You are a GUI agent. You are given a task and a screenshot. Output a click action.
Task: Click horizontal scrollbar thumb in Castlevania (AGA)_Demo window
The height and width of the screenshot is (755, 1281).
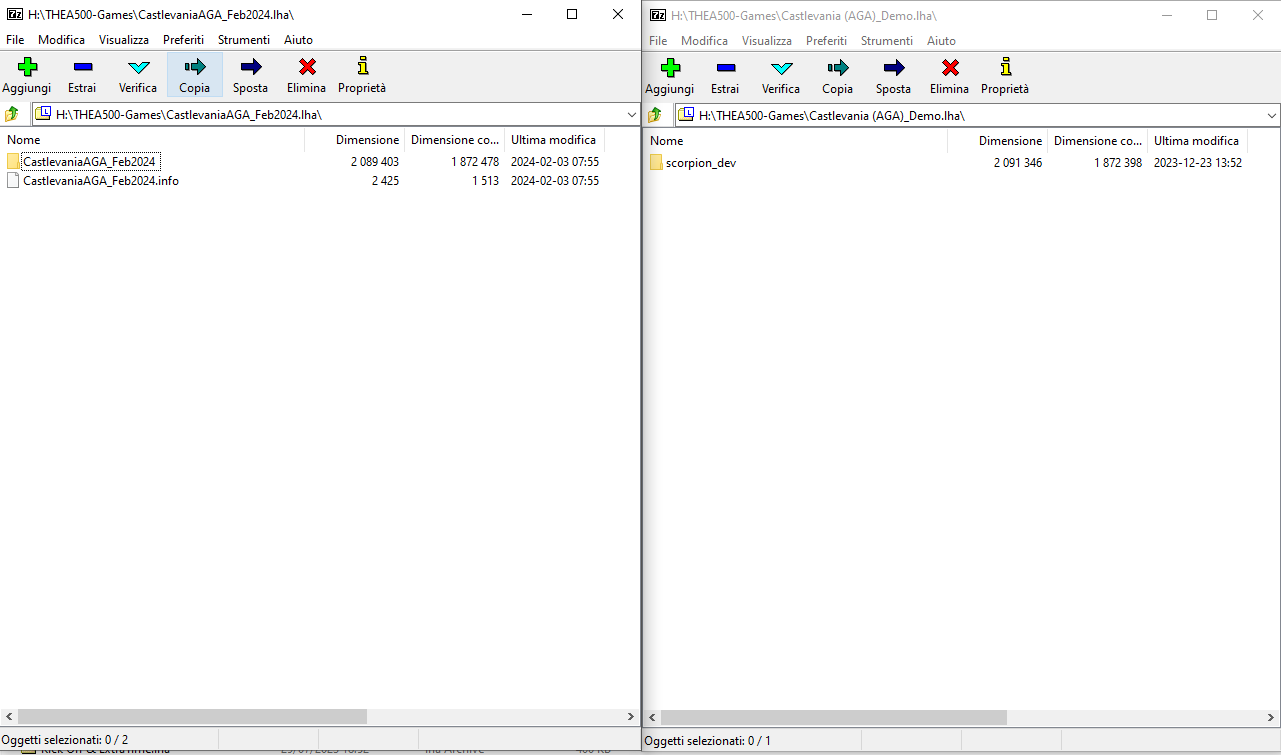(x=834, y=717)
